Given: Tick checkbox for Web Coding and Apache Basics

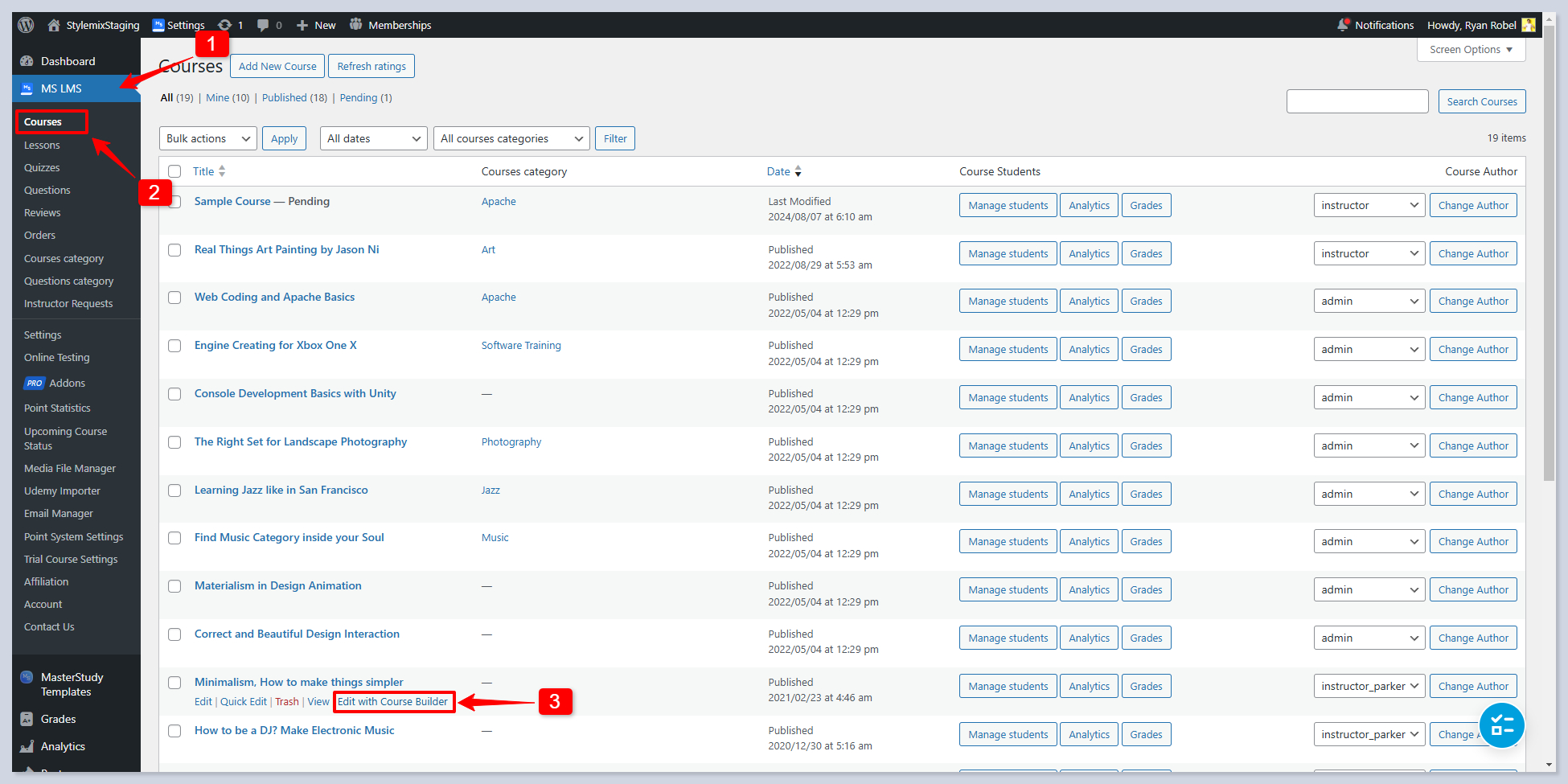Looking at the screenshot, I should tap(174, 298).
